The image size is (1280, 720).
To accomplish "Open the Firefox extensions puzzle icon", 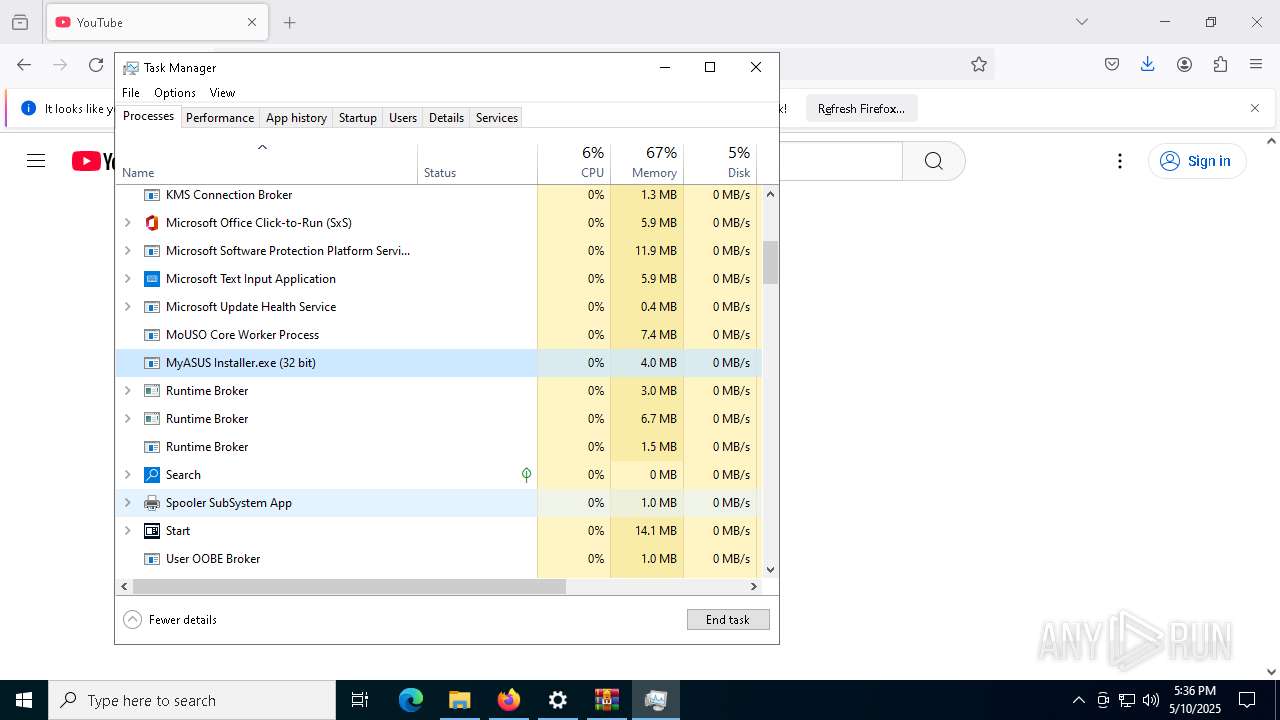I will point(1220,64).
